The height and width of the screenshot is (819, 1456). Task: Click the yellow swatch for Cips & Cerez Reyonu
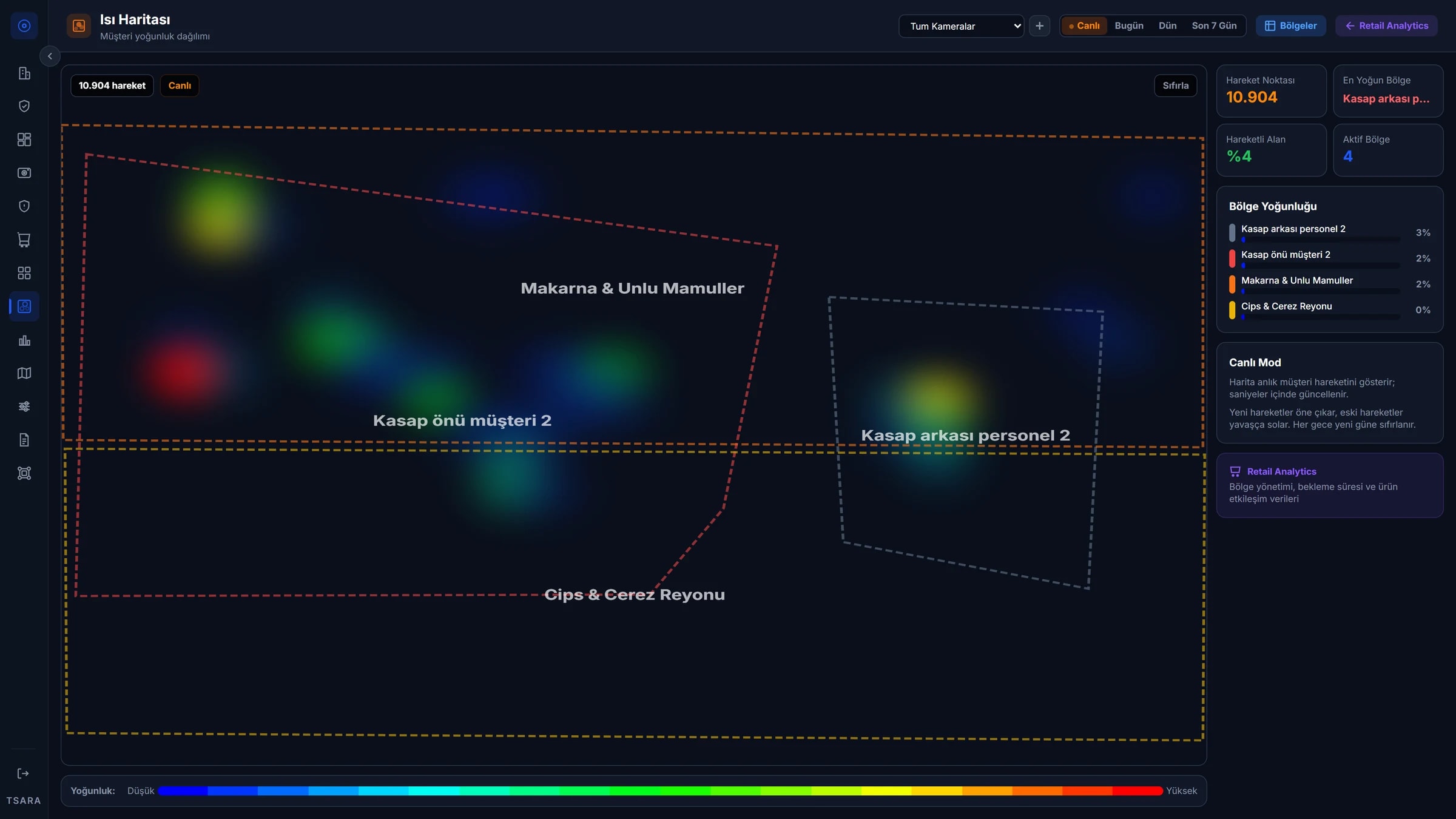[x=1232, y=310]
